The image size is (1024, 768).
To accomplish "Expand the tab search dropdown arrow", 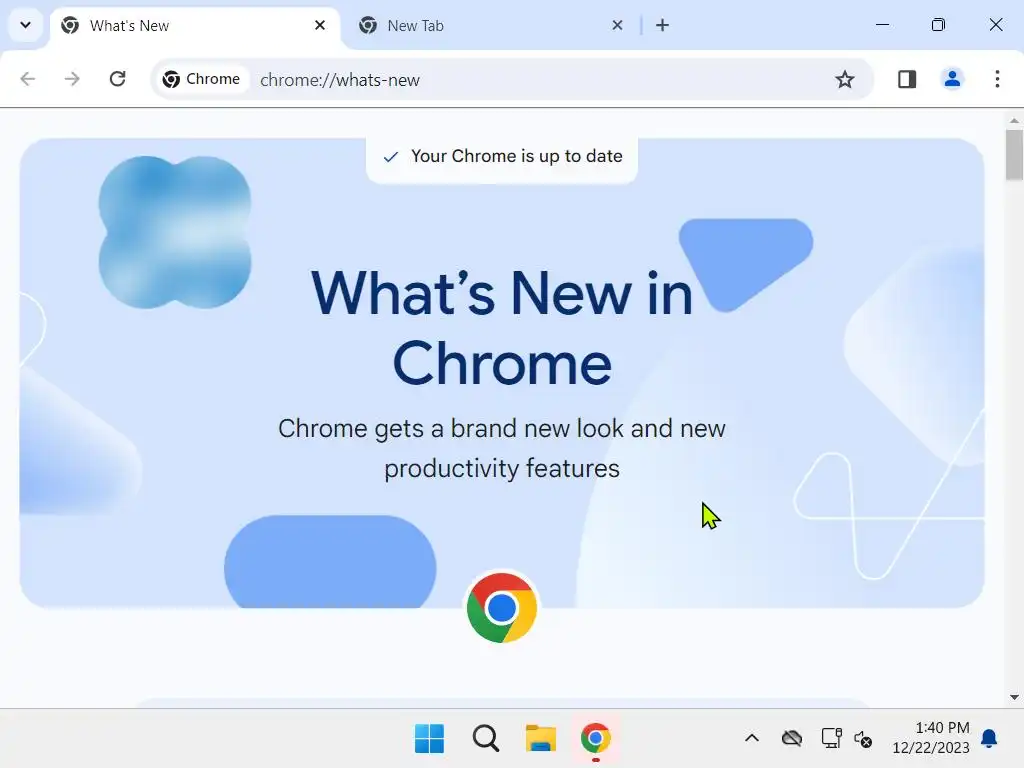I will tap(25, 25).
